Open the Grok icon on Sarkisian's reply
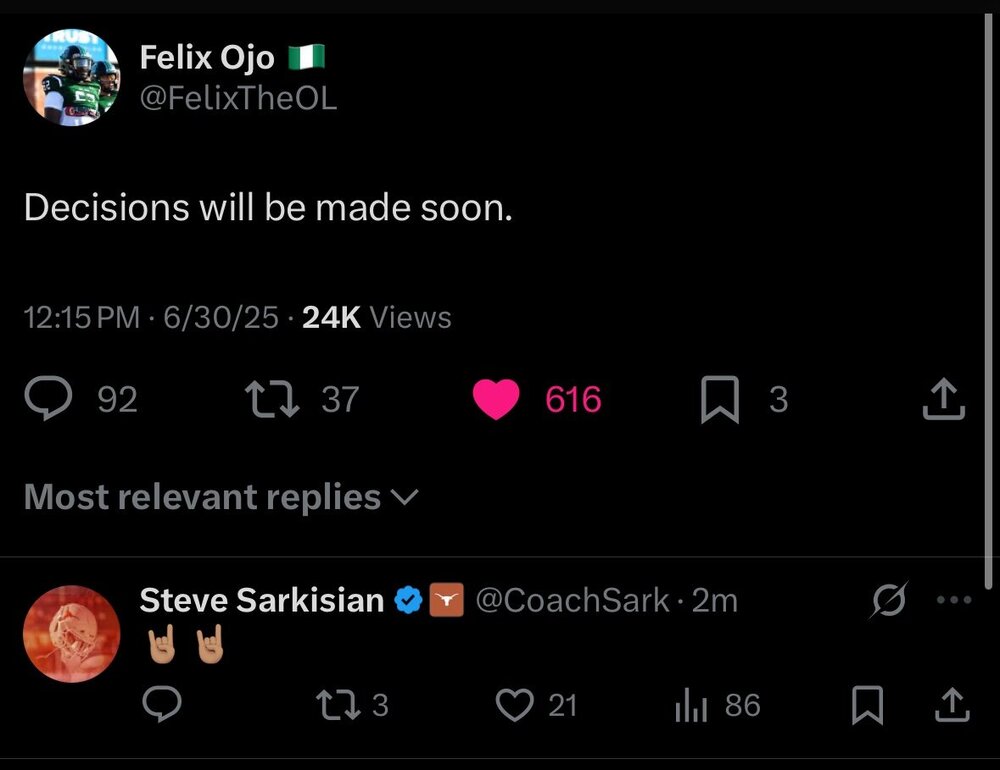1000x770 pixels. pos(888,601)
